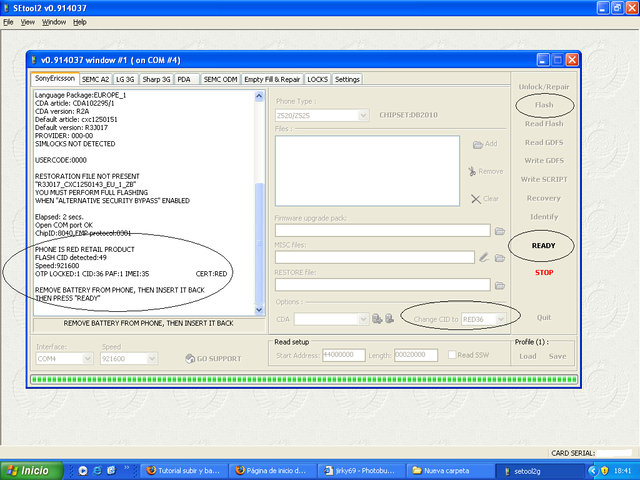Image resolution: width=640 pixels, height=480 pixels.
Task: Open the Help menu
Action: click(80, 22)
